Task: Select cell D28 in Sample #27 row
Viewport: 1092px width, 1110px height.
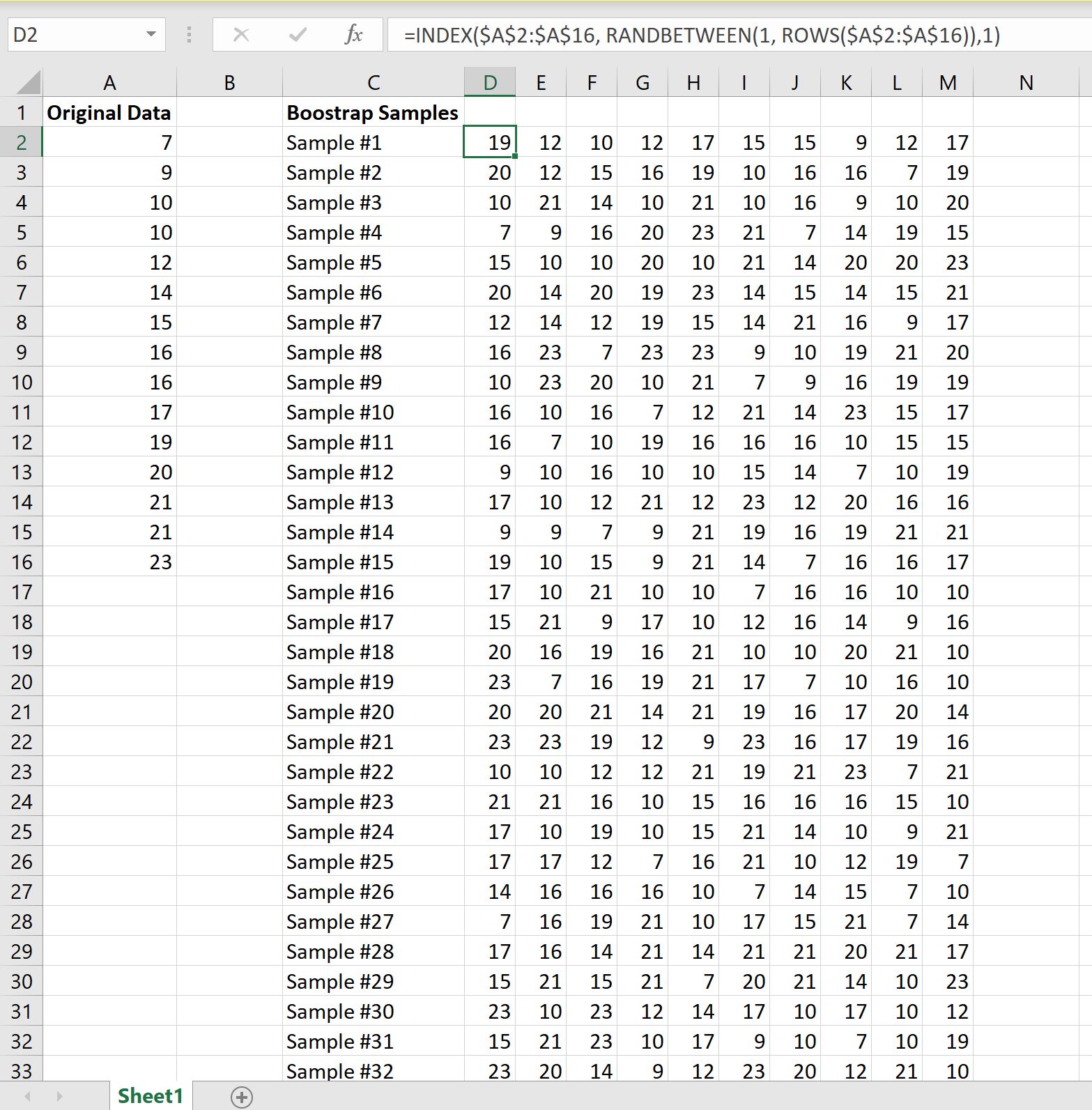Action: point(490,921)
